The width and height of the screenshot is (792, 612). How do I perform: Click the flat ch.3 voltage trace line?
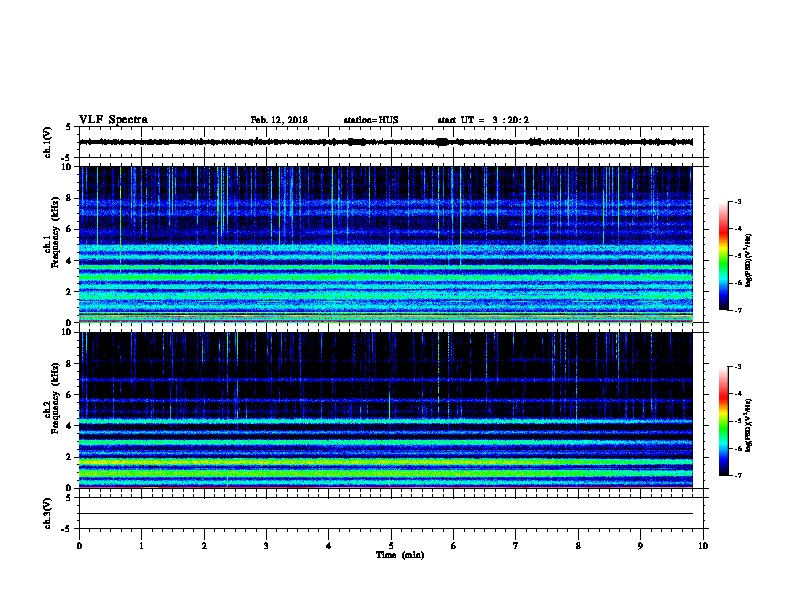[386, 514]
